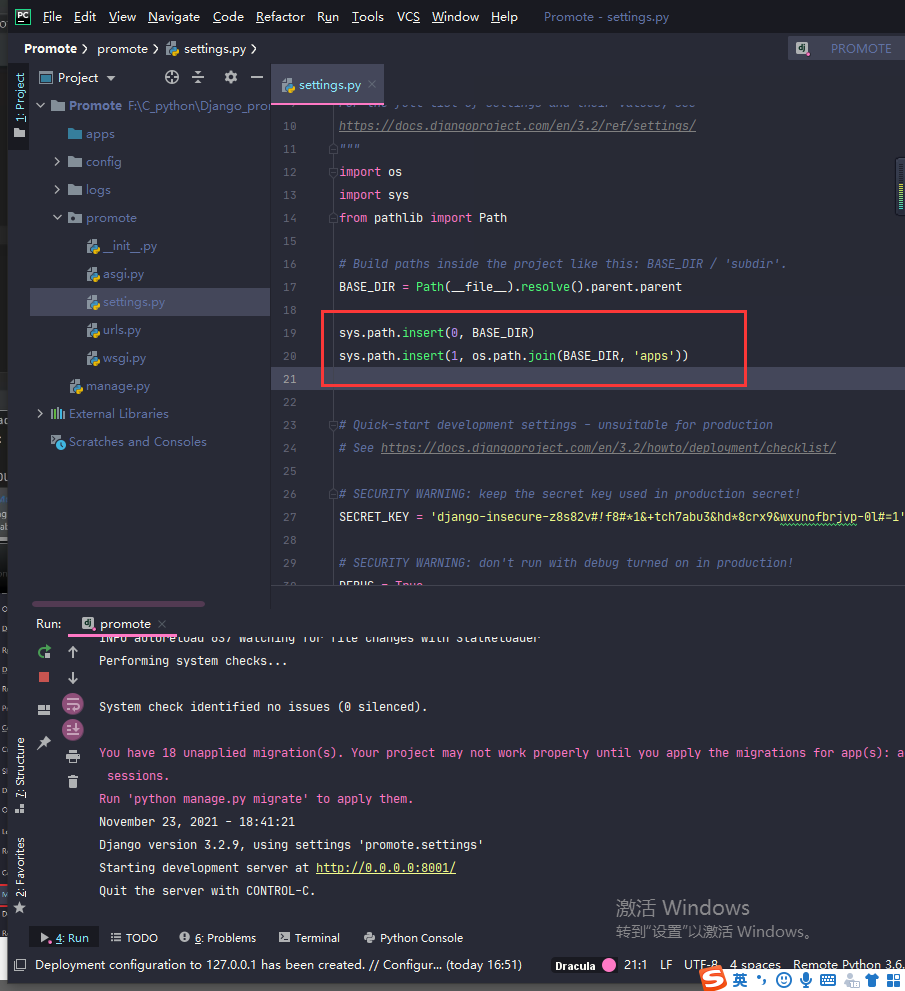This screenshot has width=905, height=991.
Task: Fold the import block at line 12
Action: (x=333, y=172)
